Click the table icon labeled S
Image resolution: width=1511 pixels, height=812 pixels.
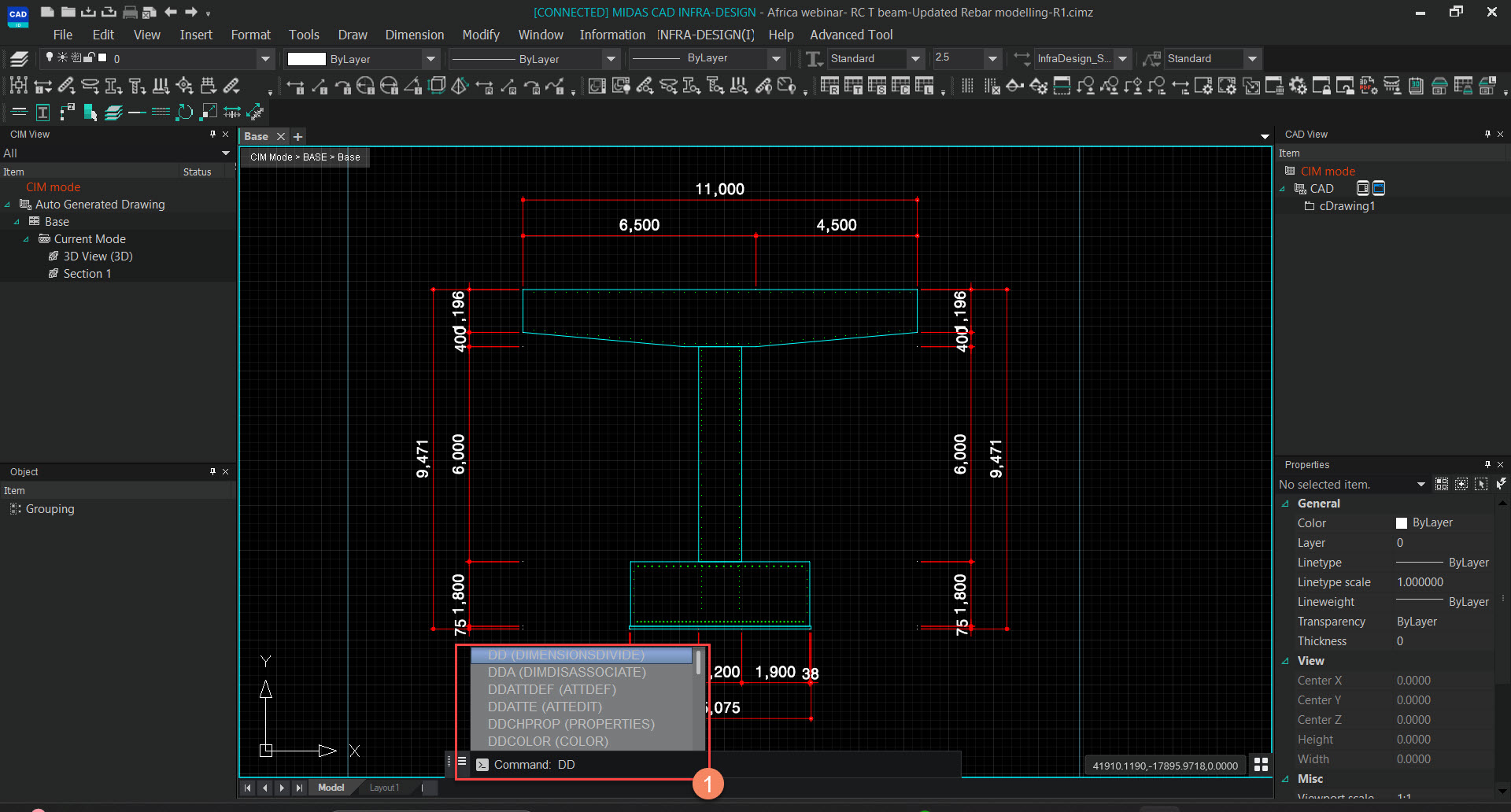877,86
